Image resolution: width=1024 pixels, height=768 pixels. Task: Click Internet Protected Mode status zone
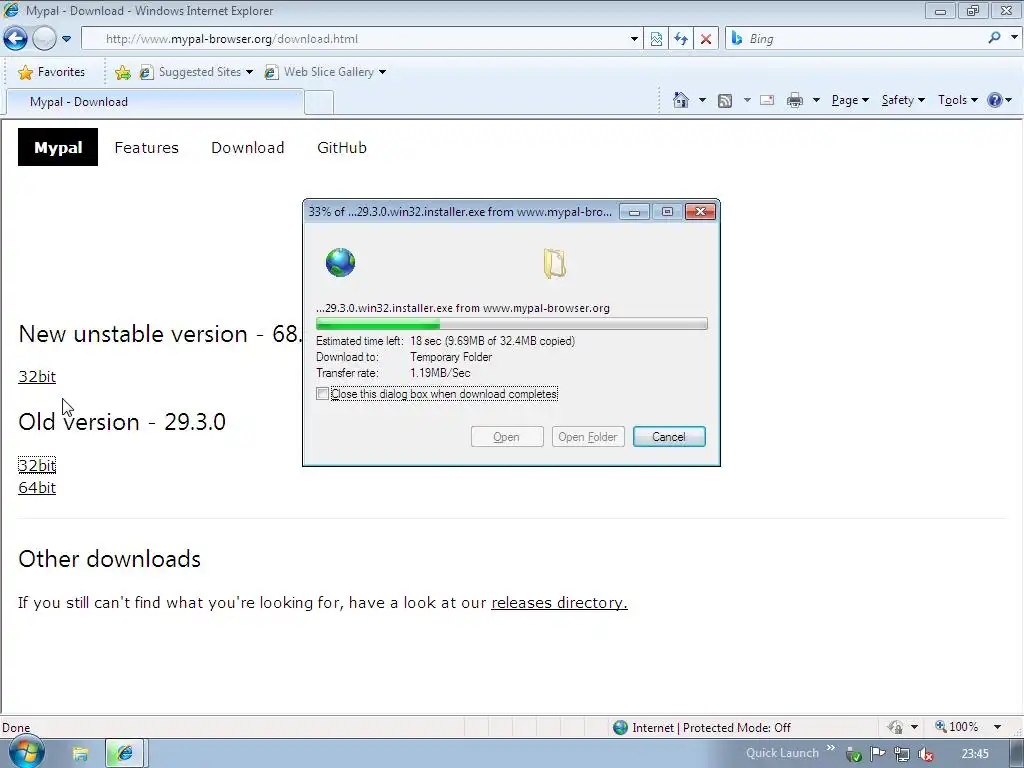coord(702,728)
